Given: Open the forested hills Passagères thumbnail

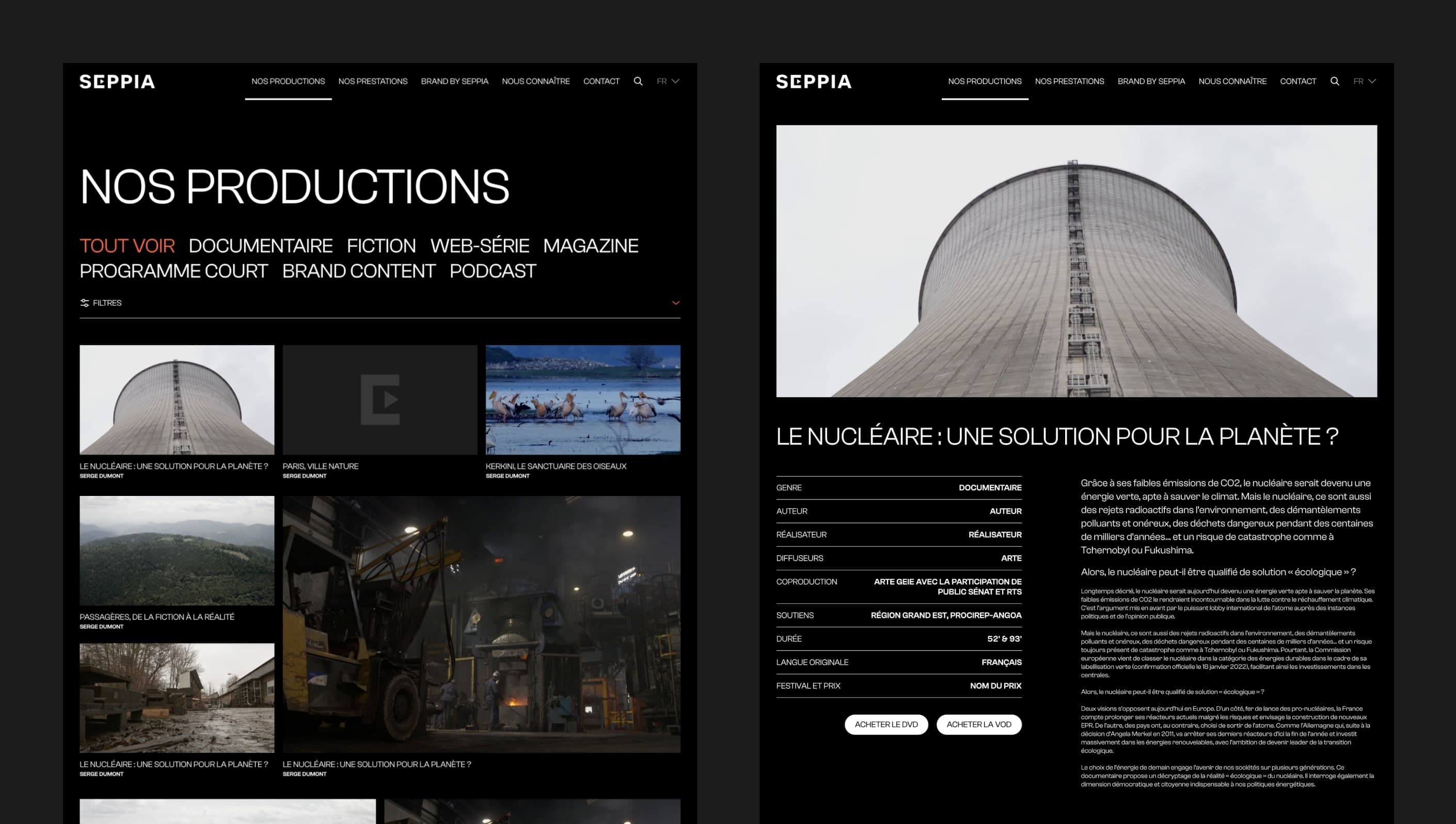Looking at the screenshot, I should coord(177,550).
